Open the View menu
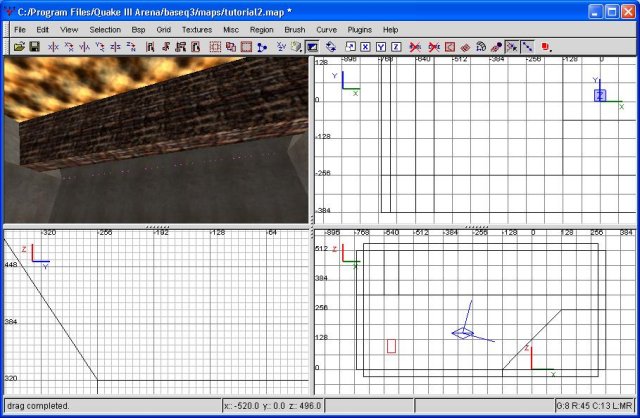The image size is (640, 418). pos(69,29)
